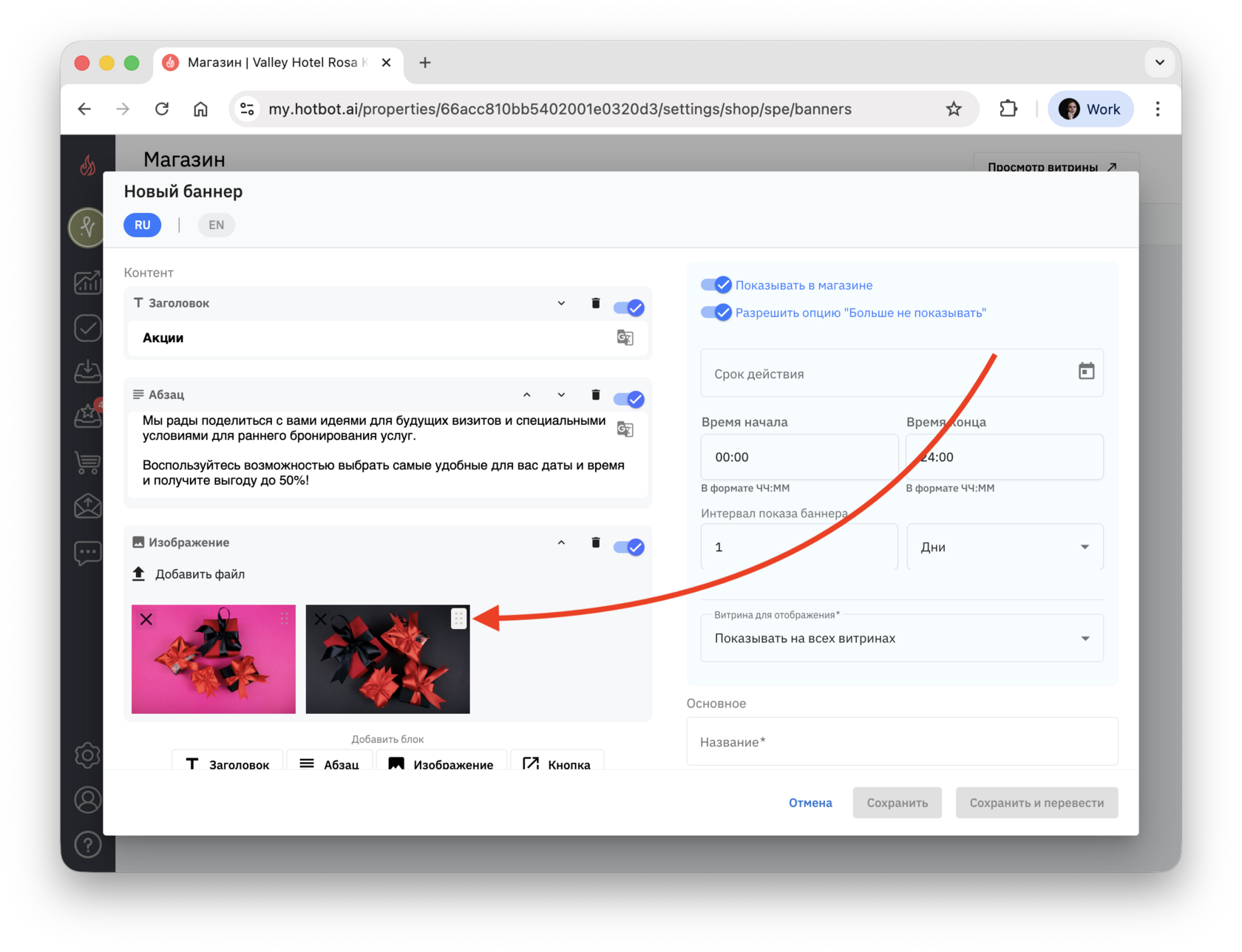Move the Абзац block up with chevron
The image size is (1242, 952).
527,395
